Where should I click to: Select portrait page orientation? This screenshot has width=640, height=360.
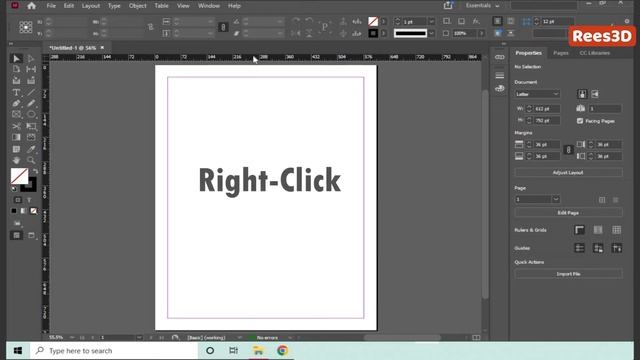click(582, 94)
